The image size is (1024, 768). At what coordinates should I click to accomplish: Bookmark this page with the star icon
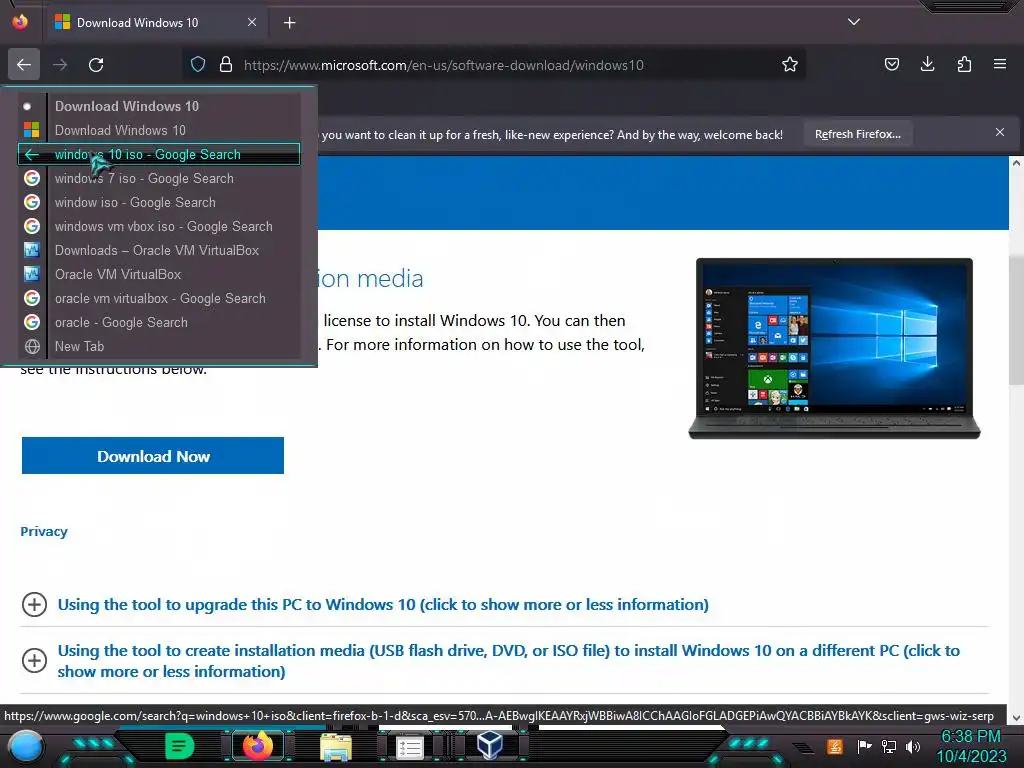[790, 65]
